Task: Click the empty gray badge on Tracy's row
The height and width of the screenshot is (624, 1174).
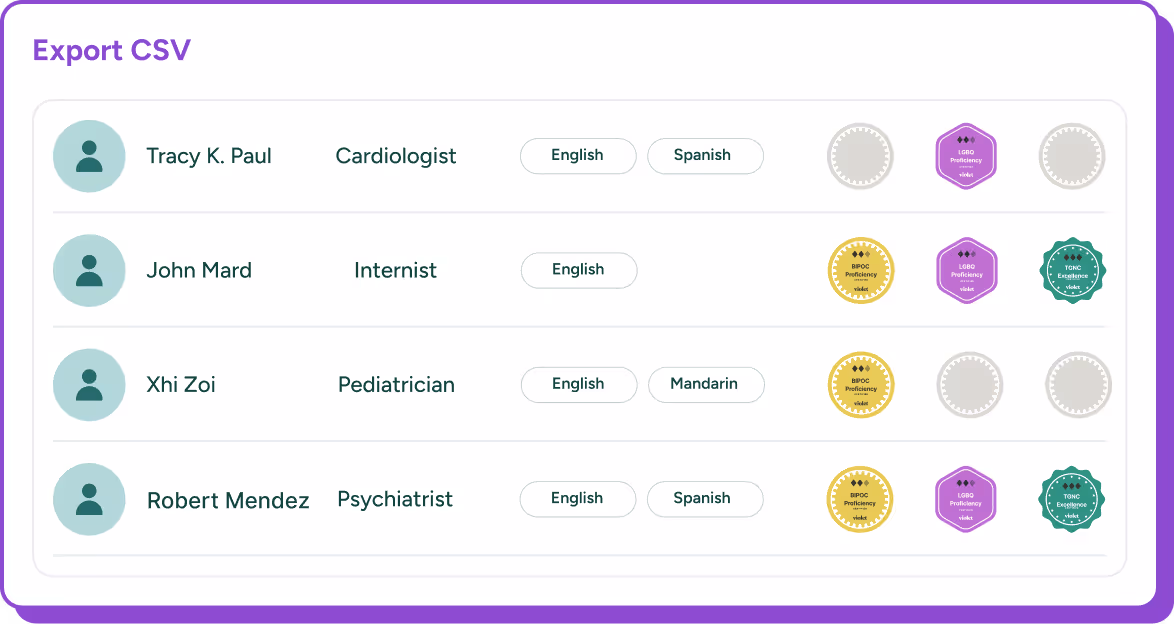Action: click(x=861, y=156)
